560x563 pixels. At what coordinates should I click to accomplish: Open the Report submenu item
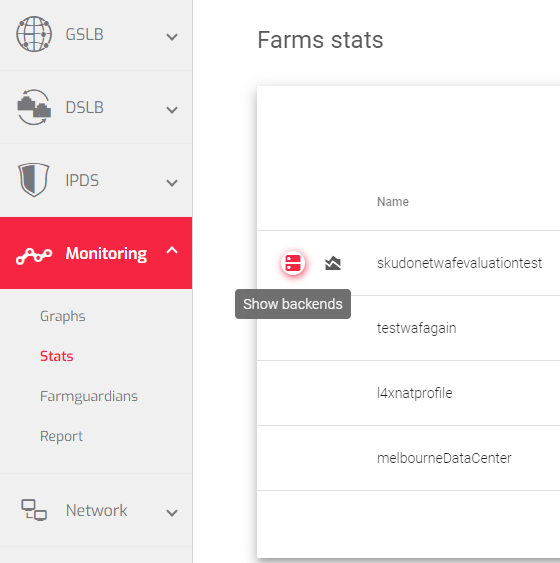(61, 437)
